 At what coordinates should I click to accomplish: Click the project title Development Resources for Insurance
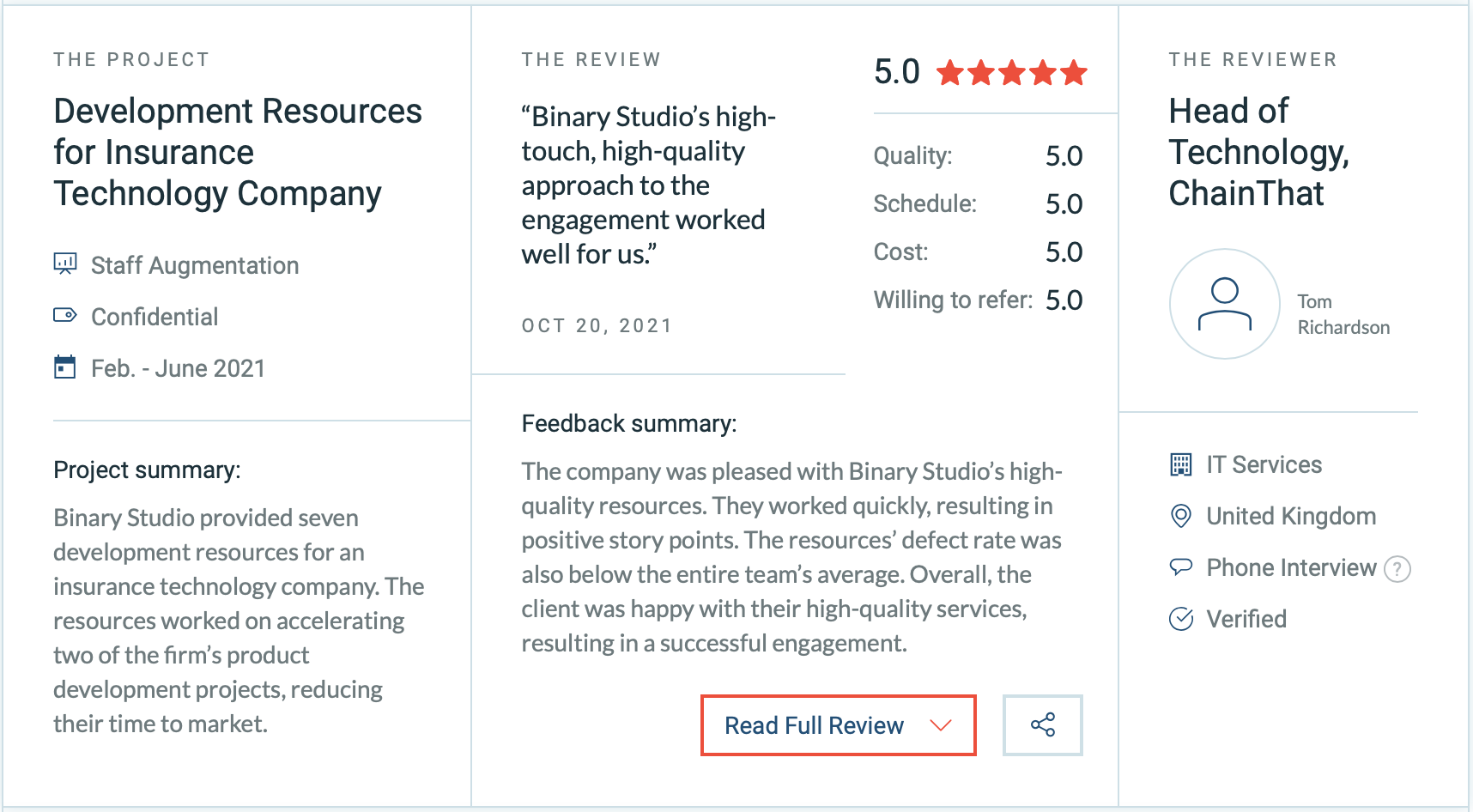pos(238,152)
